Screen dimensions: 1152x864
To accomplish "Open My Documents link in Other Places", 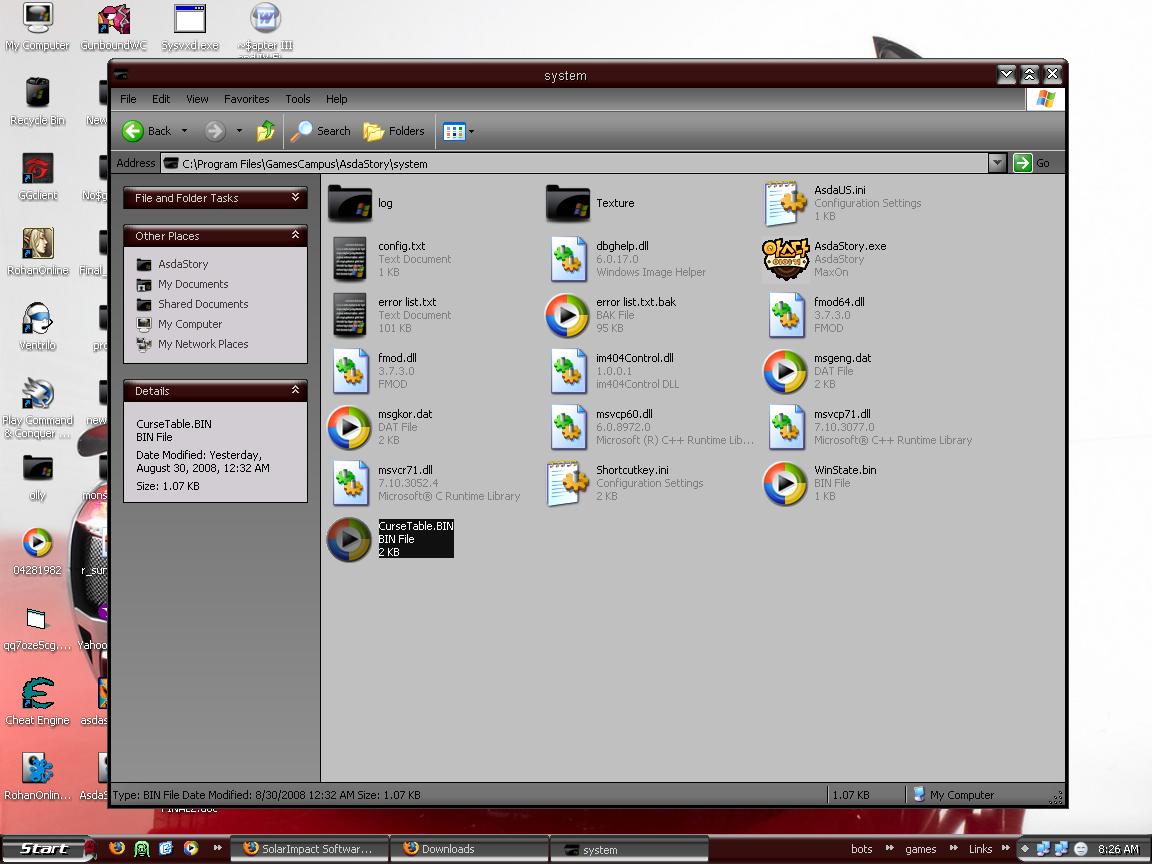I will tap(193, 284).
